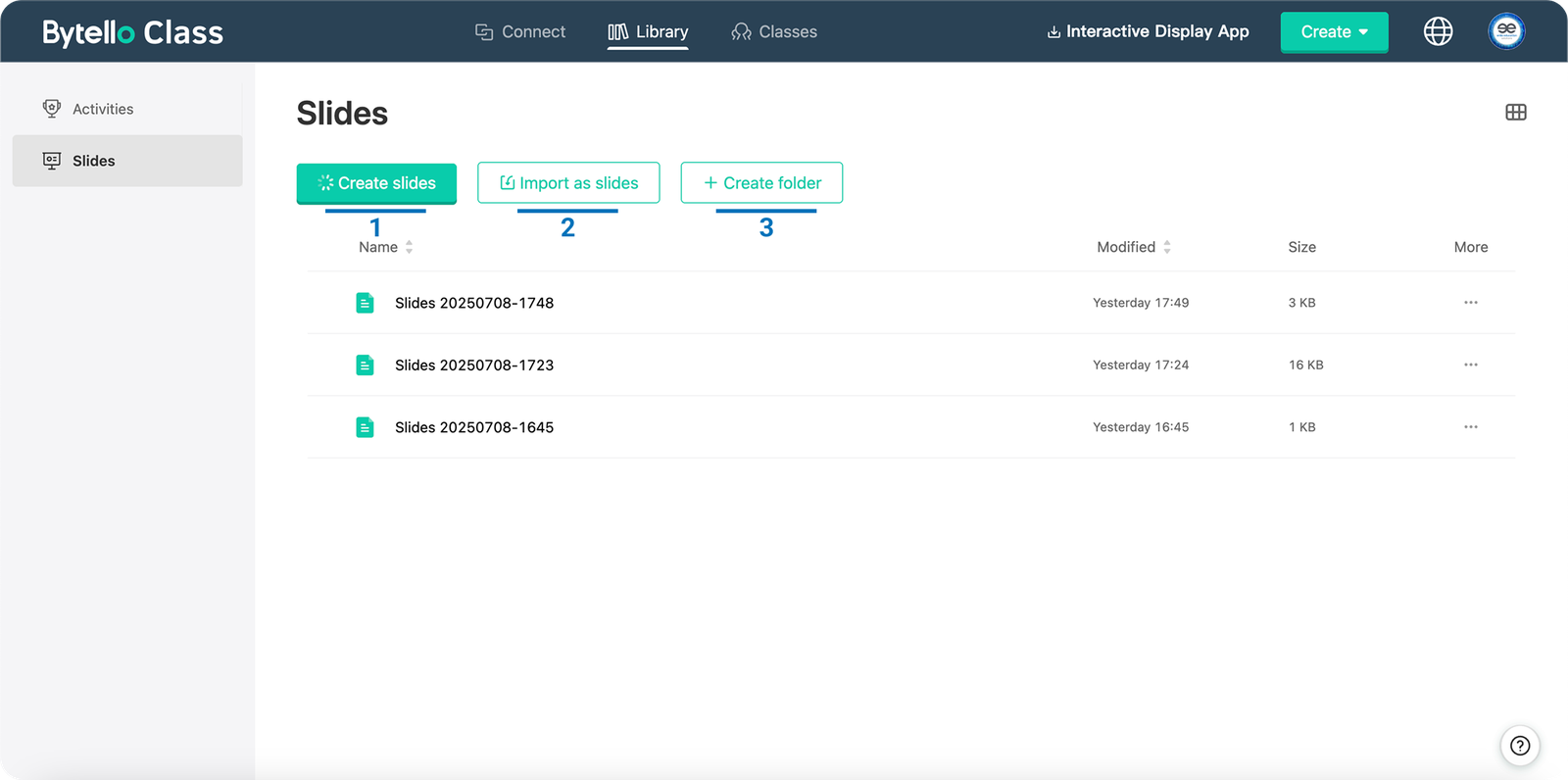This screenshot has width=1568, height=780.
Task: Download the Interactive Display App
Action: tap(1148, 31)
